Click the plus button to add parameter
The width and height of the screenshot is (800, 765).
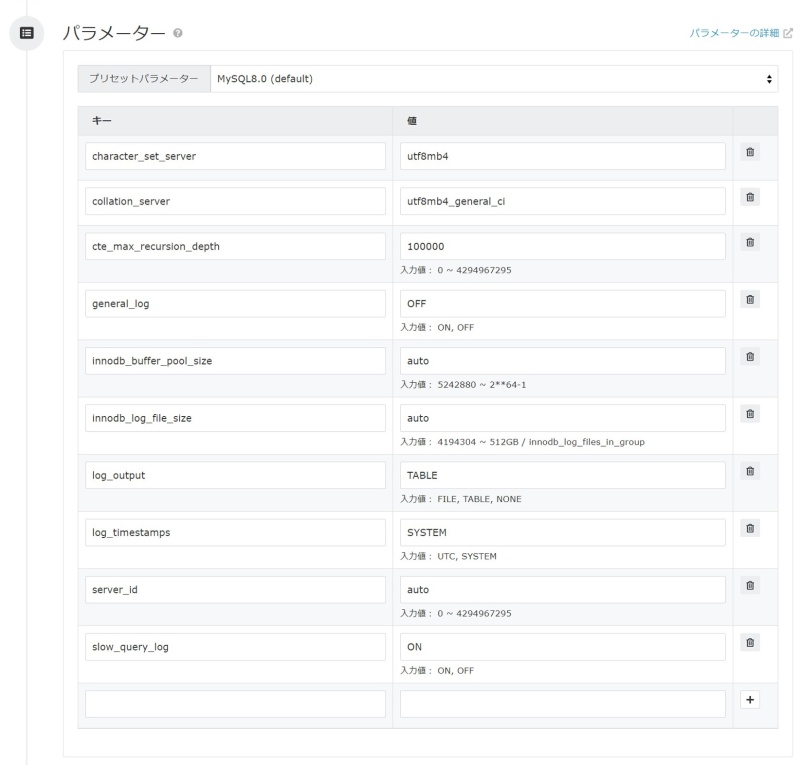click(750, 700)
